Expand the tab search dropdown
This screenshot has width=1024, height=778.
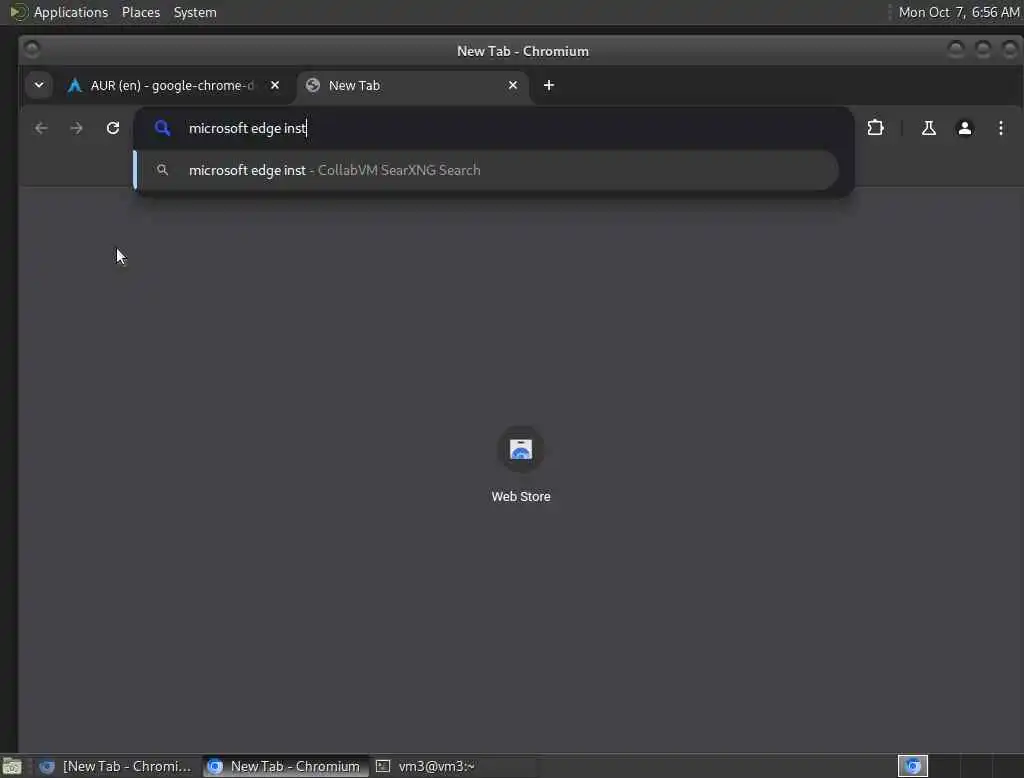(x=39, y=85)
